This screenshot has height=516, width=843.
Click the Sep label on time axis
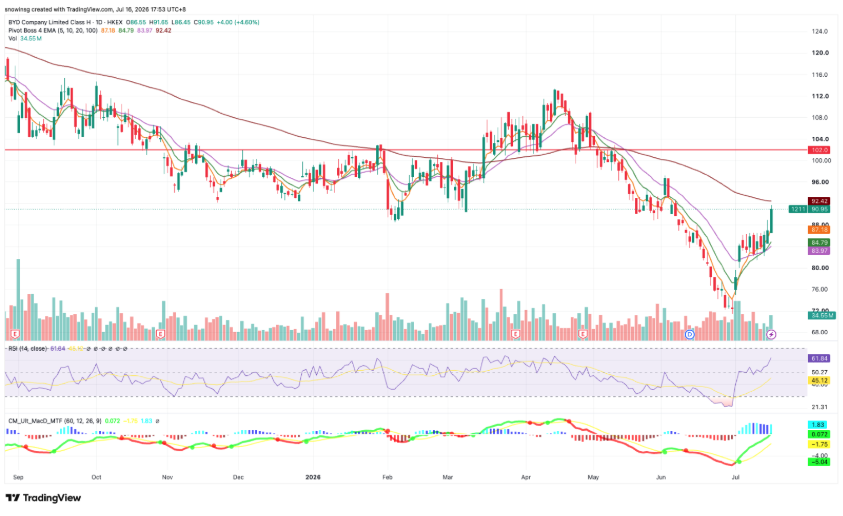tap(18, 477)
